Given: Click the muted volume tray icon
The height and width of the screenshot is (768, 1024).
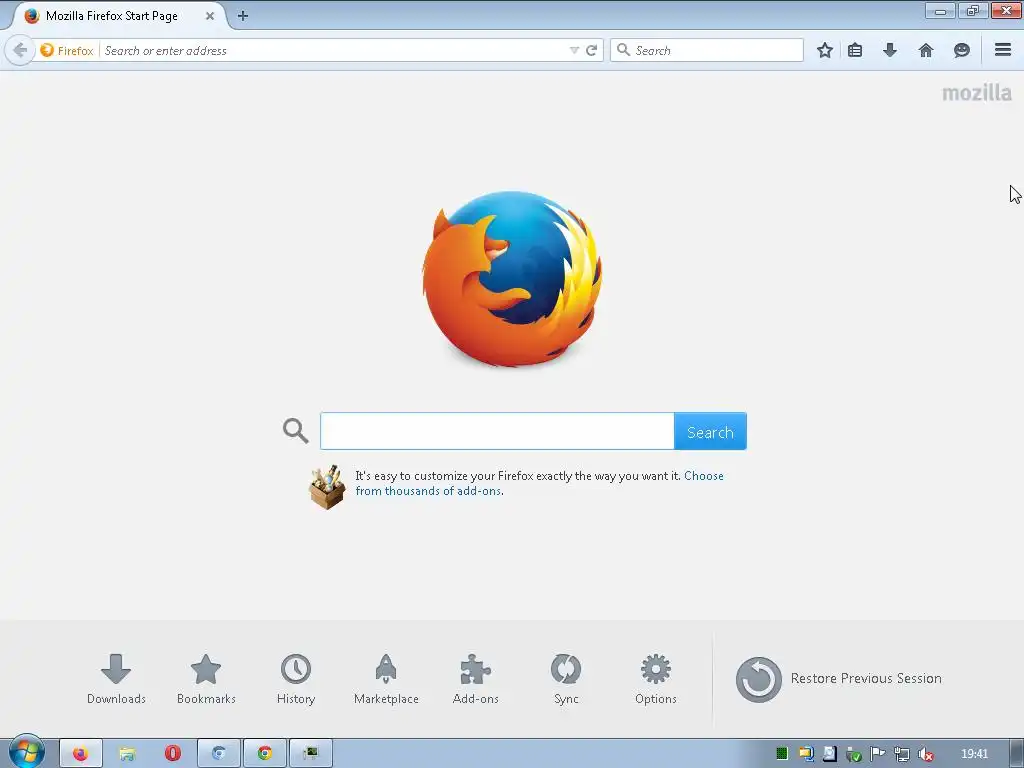Looking at the screenshot, I should [x=925, y=754].
